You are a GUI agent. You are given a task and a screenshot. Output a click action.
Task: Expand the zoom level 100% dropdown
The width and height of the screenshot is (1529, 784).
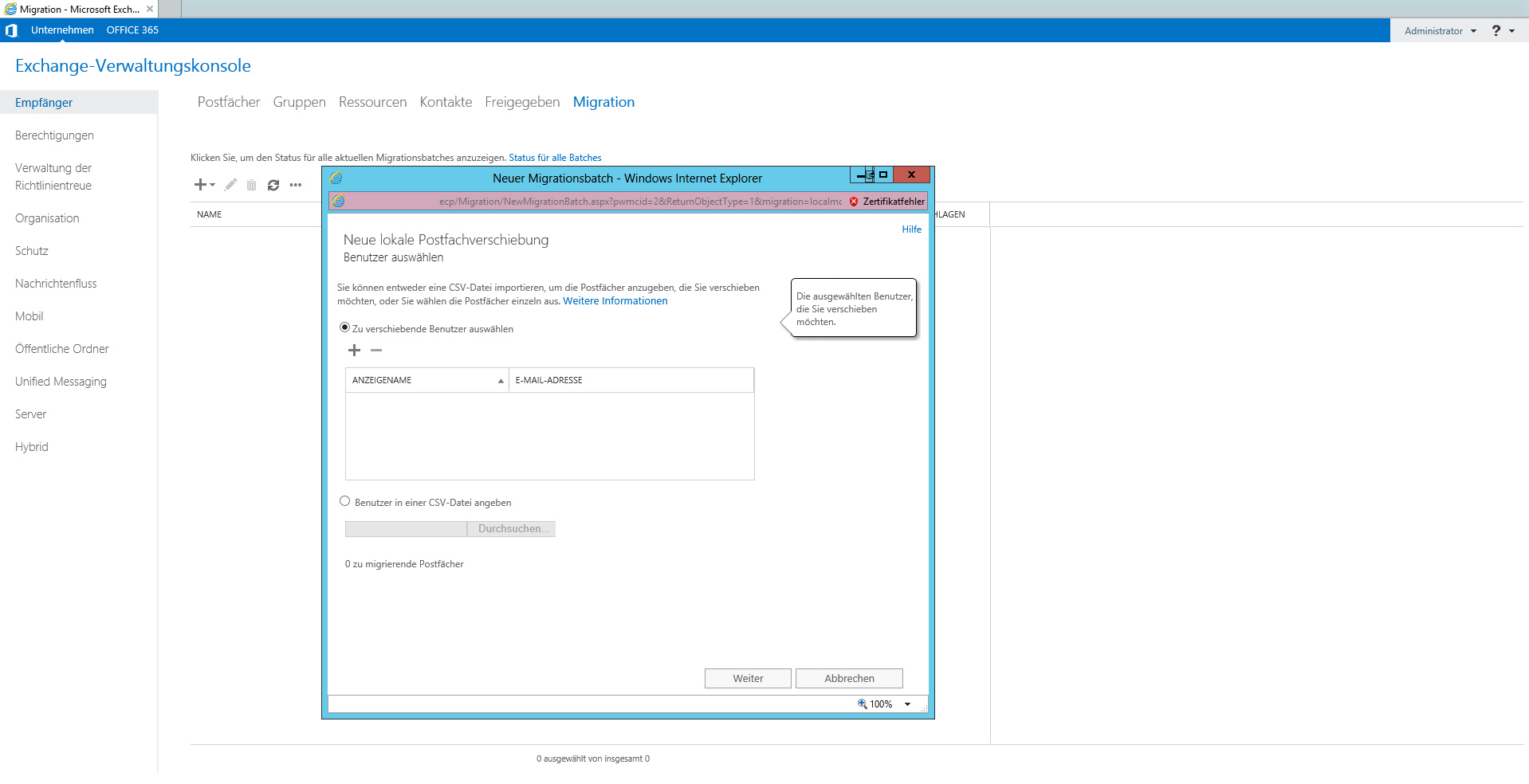907,704
